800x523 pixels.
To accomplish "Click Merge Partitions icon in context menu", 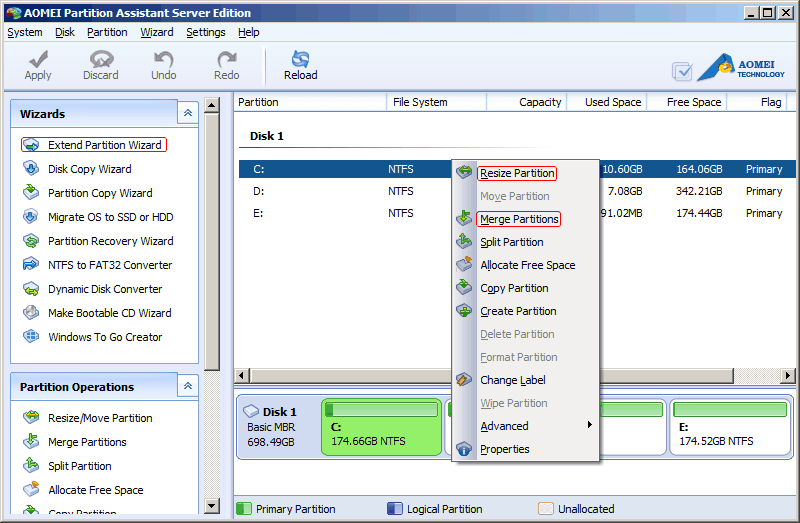I will click(464, 218).
